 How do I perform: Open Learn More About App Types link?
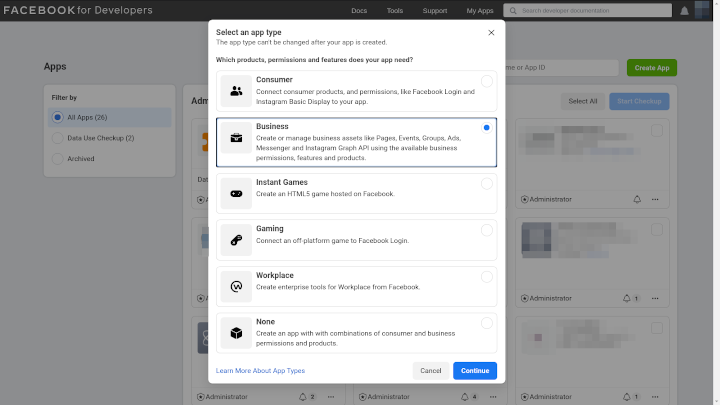point(260,371)
